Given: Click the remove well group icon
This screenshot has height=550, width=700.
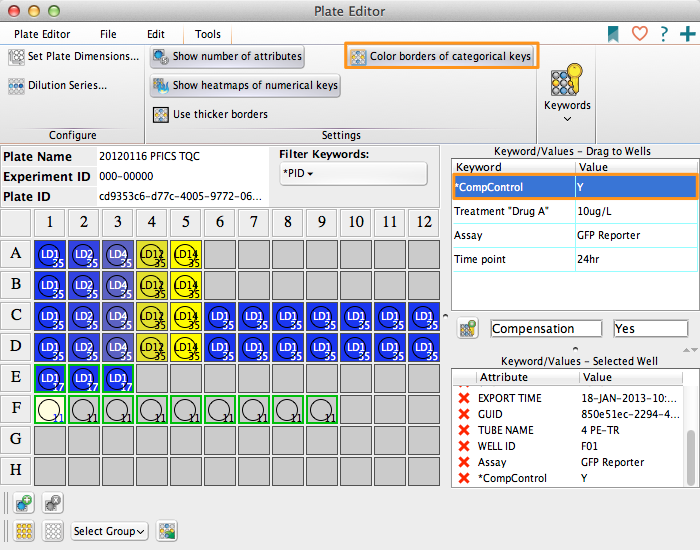Looking at the screenshot, I should coord(53,503).
